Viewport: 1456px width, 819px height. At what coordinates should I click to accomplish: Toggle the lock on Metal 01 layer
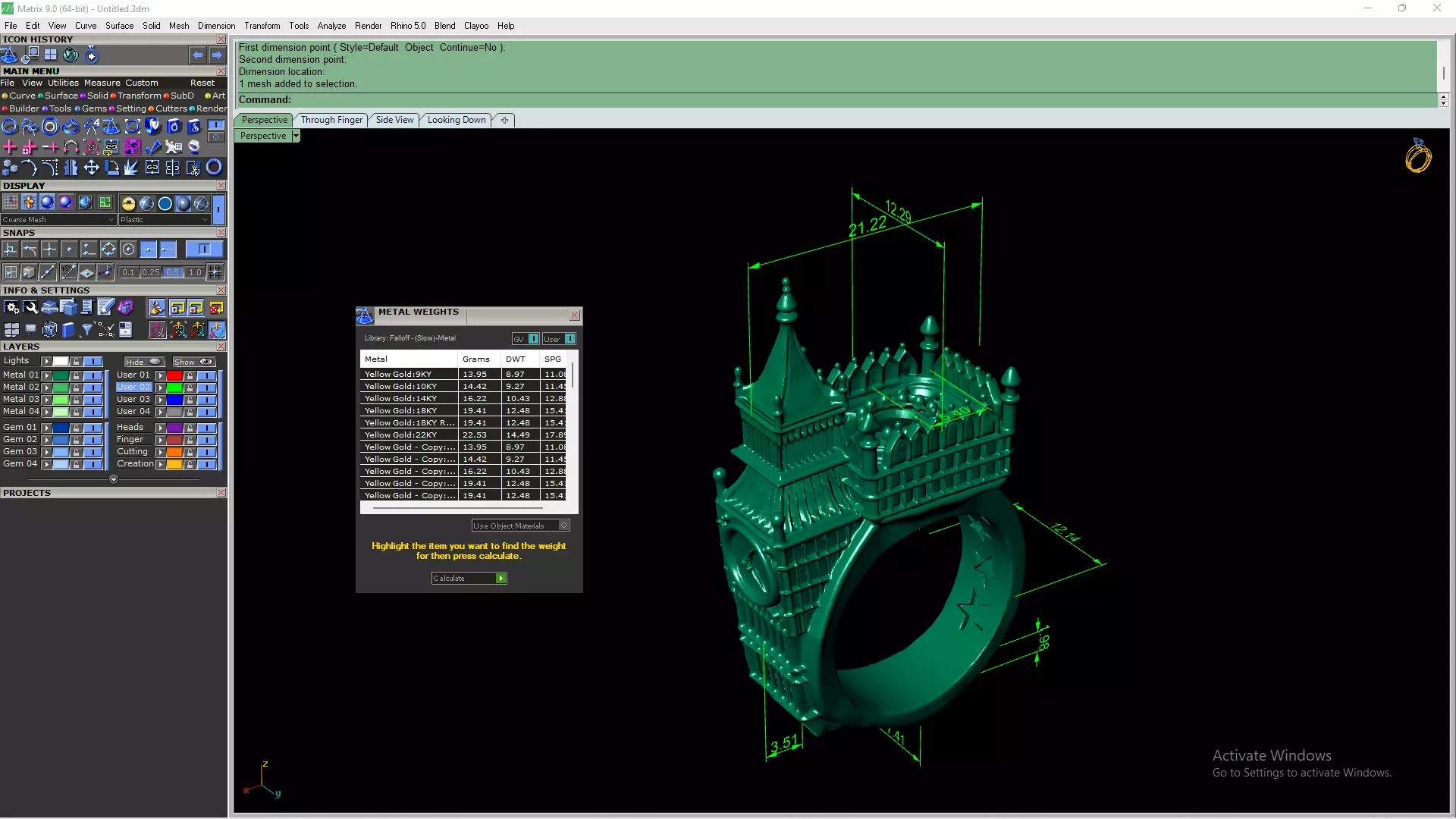[76, 375]
